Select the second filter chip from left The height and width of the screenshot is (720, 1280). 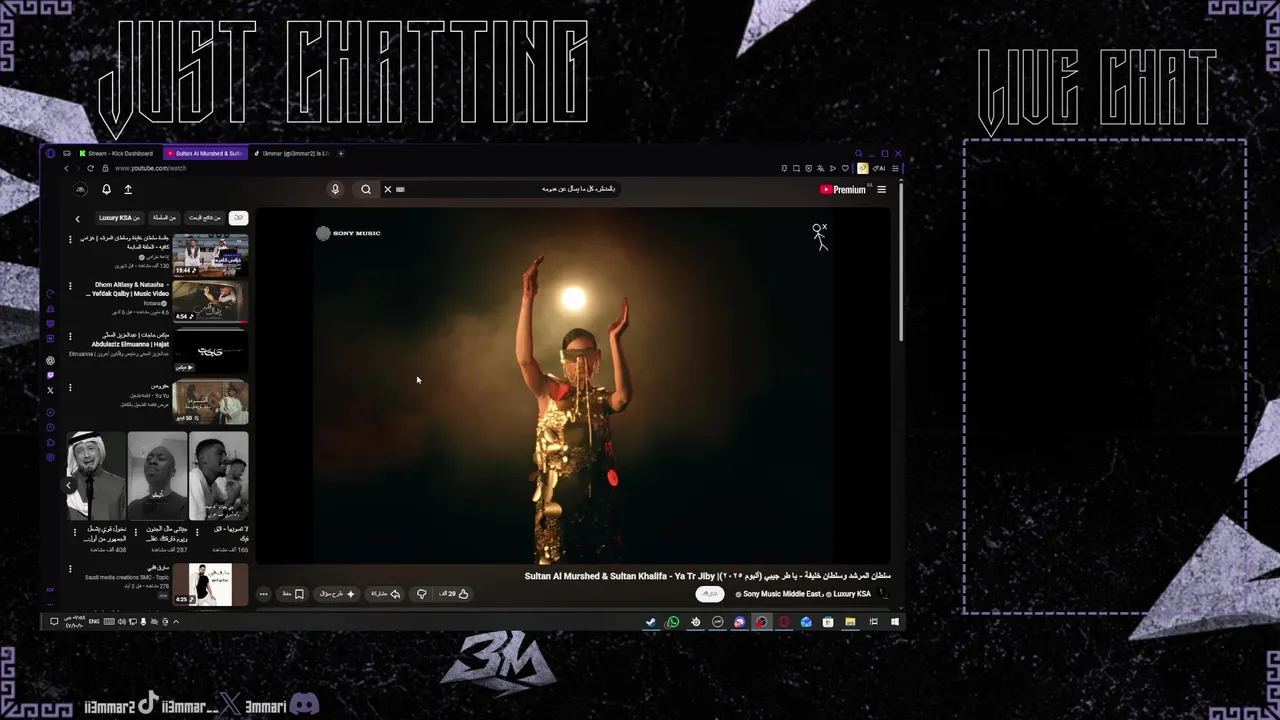pos(164,218)
